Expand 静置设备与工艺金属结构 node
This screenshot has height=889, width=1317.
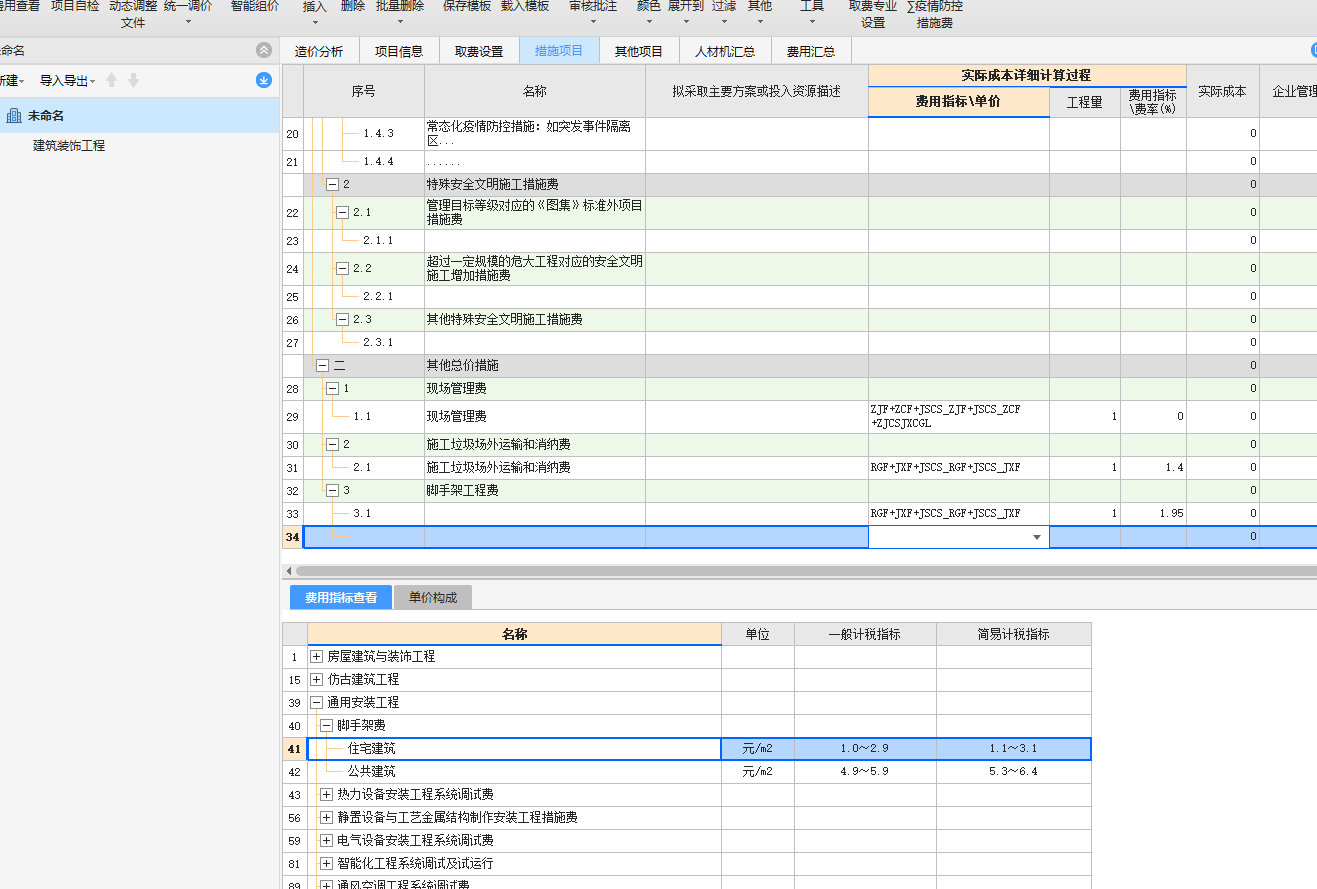tap(326, 818)
